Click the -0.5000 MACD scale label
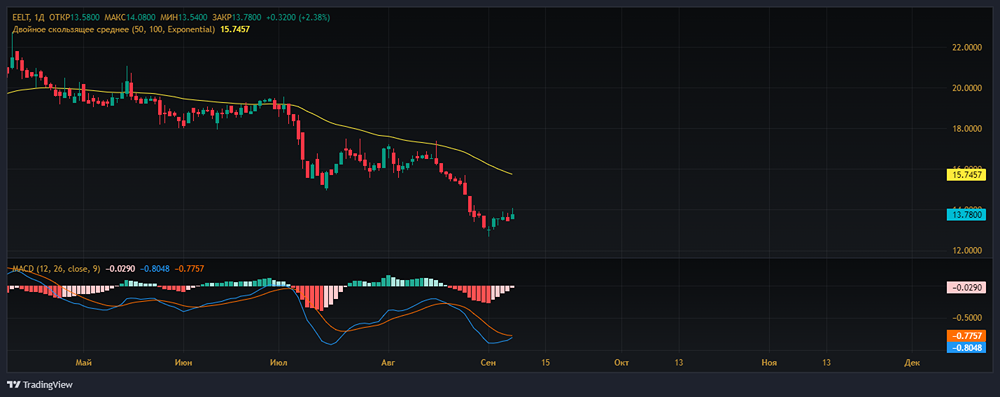The height and width of the screenshot is (397, 1000). [x=968, y=318]
